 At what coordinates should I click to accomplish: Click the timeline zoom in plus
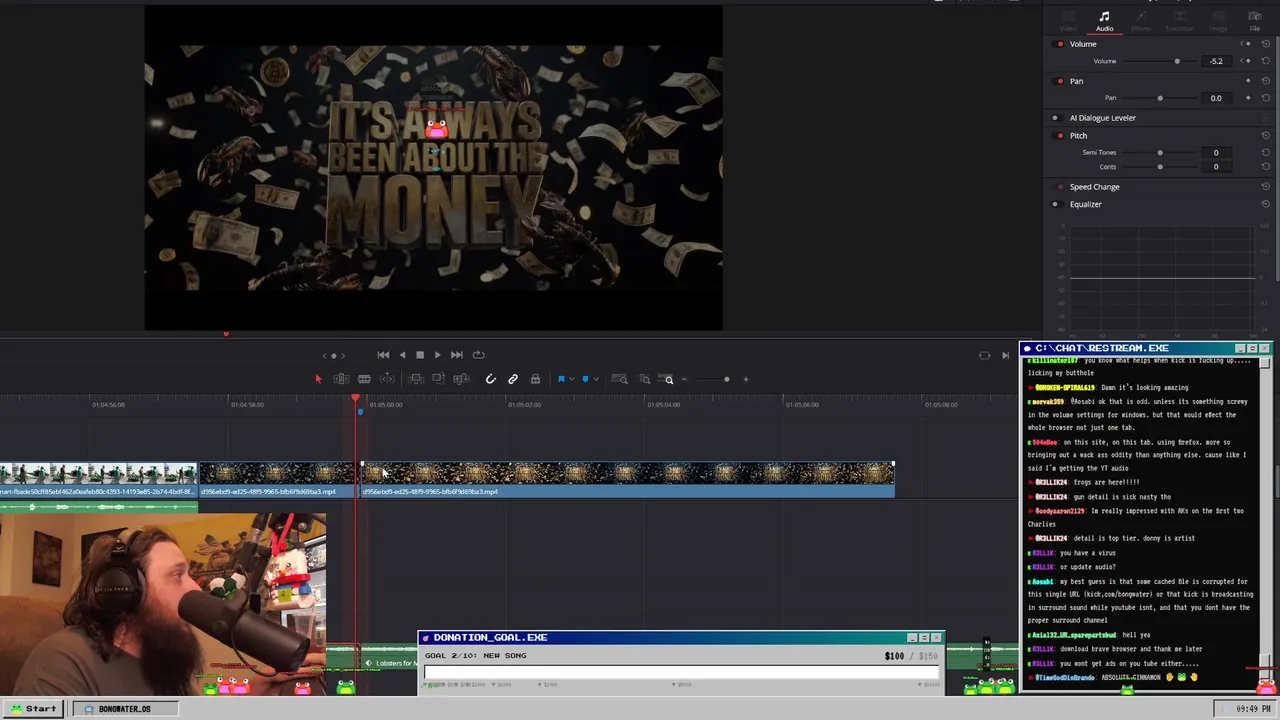[x=745, y=379]
